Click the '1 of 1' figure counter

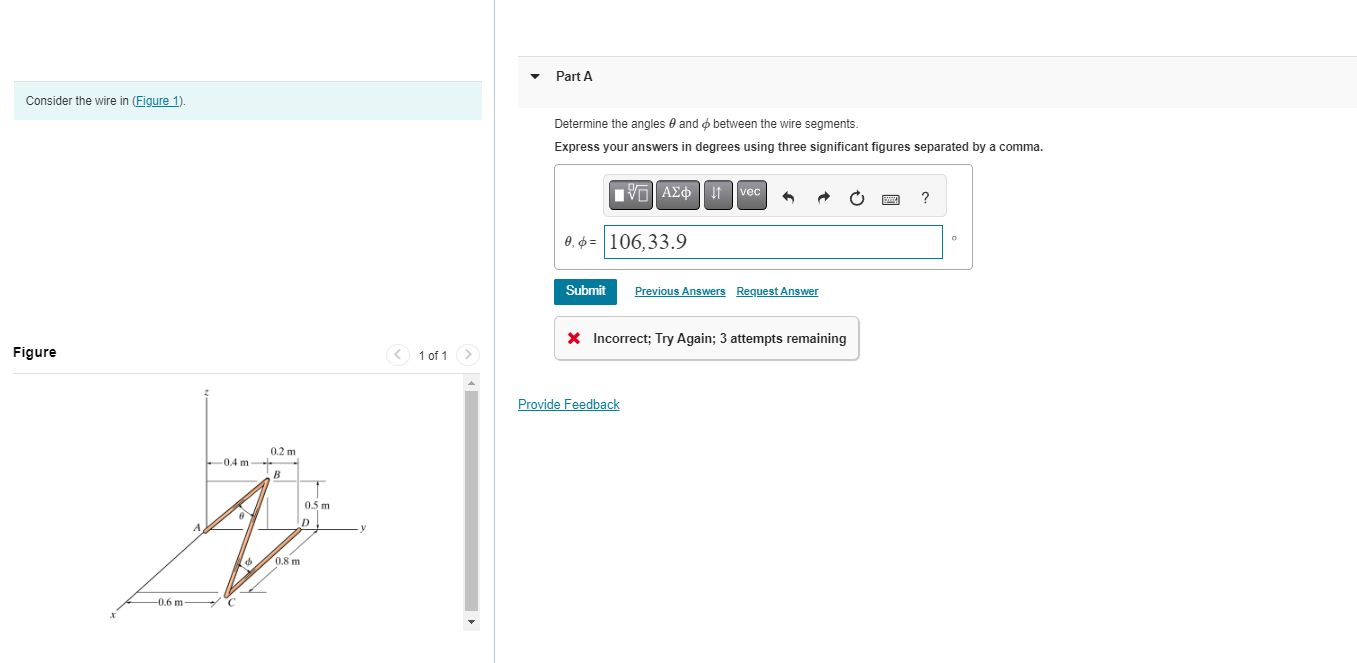[433, 356]
